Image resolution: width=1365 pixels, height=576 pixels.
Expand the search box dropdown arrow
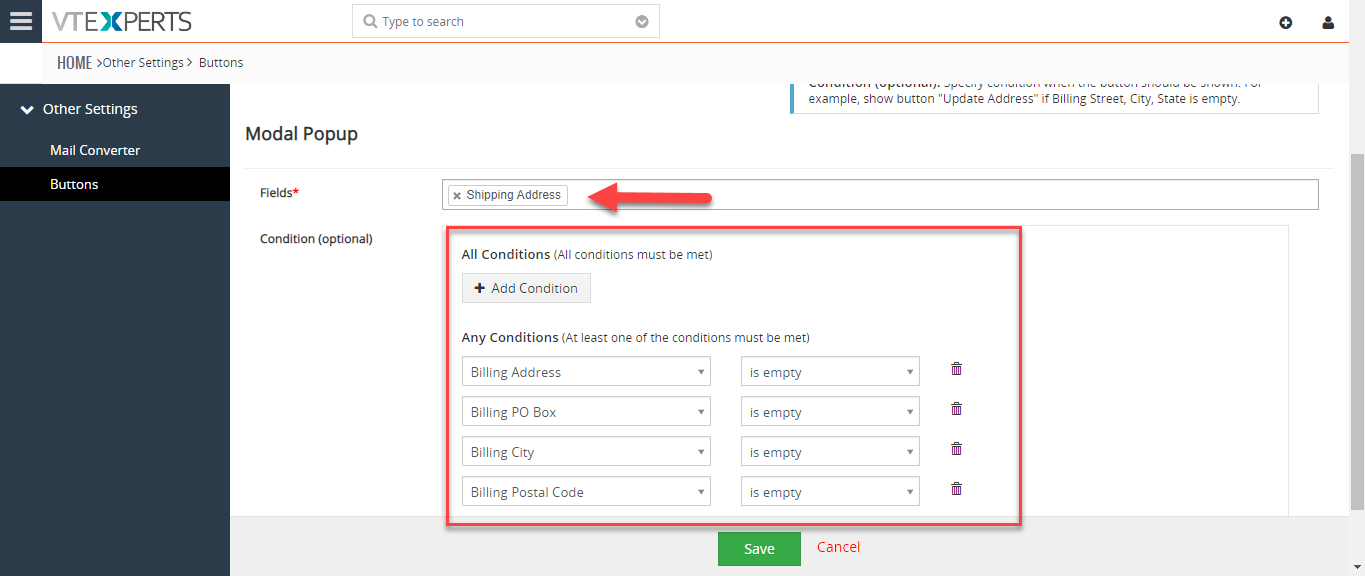tap(642, 21)
